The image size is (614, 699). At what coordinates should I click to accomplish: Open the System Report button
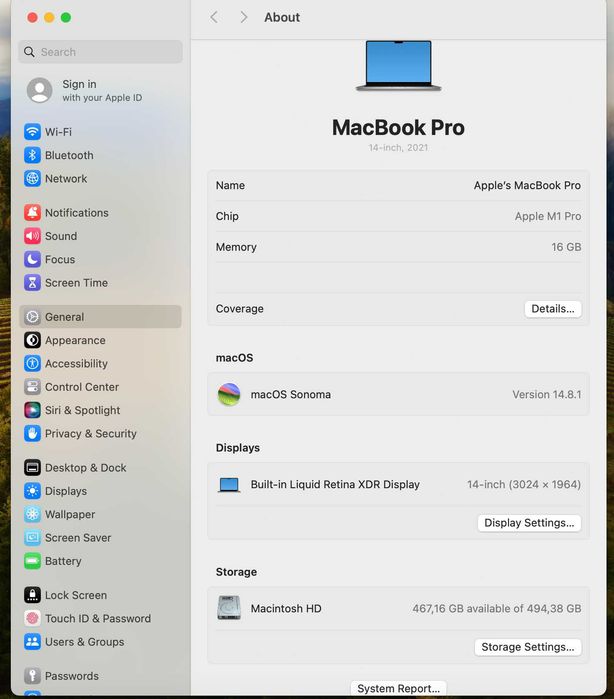399,688
